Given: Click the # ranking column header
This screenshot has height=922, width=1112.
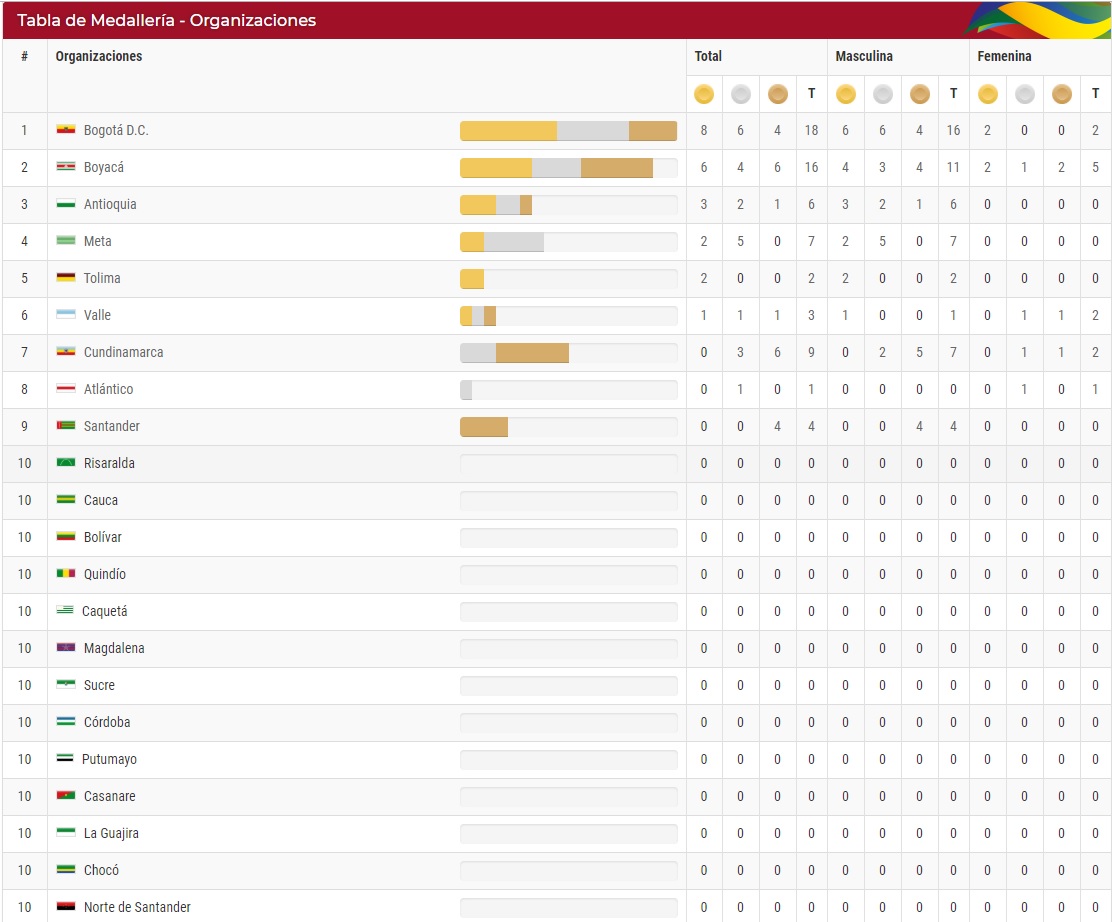Looking at the screenshot, I should coord(24,57).
